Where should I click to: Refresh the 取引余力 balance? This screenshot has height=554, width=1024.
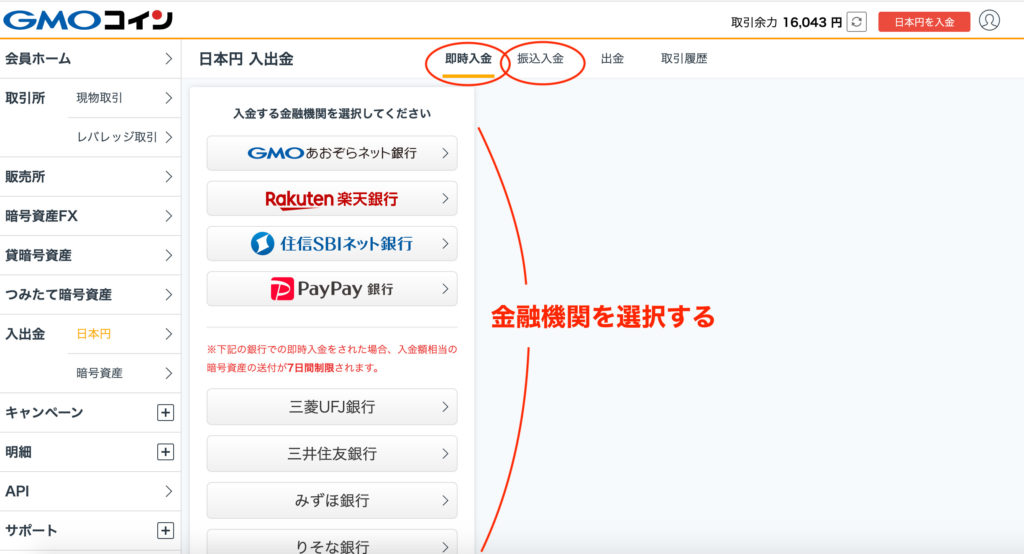tap(856, 22)
